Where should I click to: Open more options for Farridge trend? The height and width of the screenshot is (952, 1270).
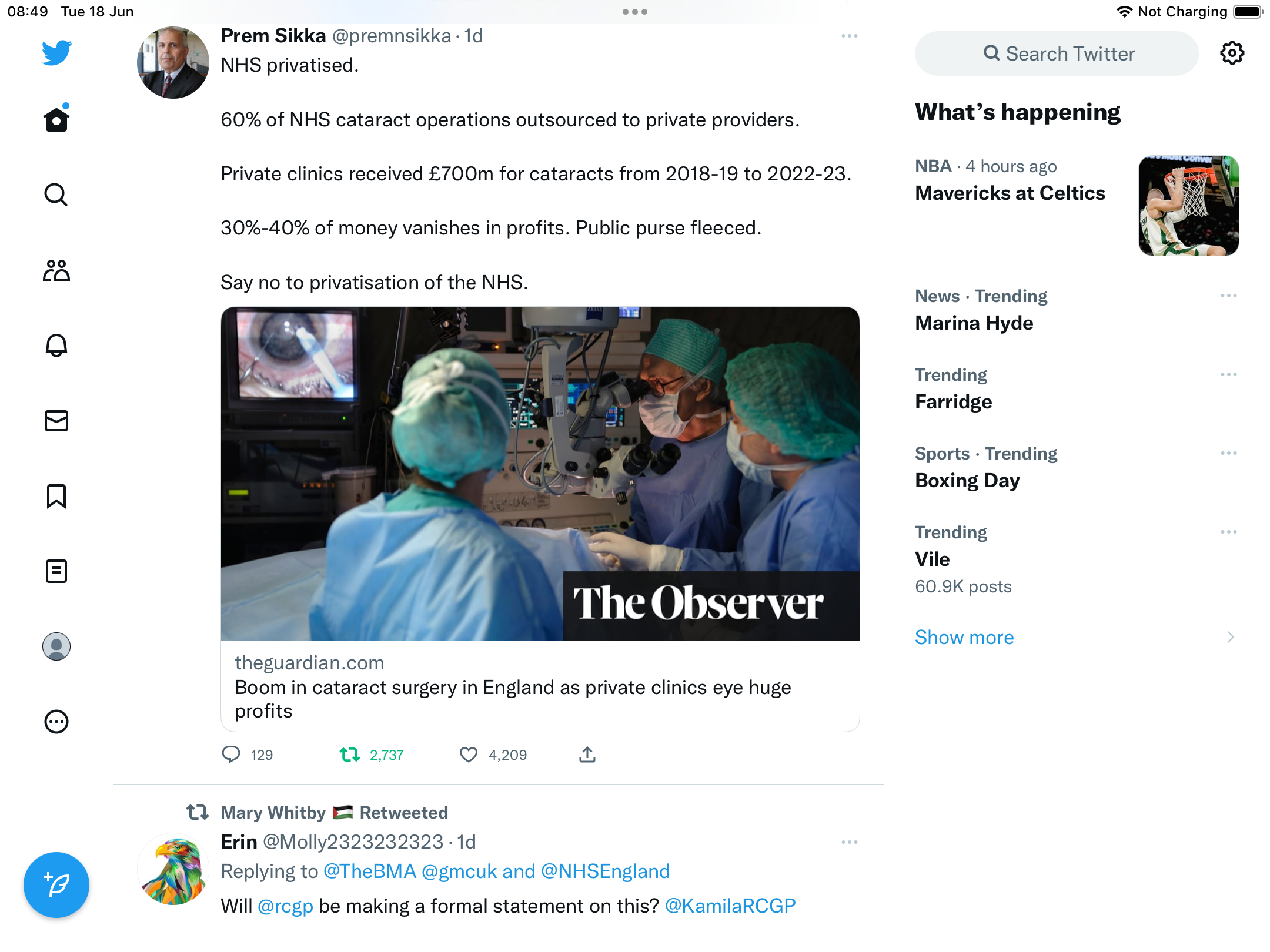[1229, 374]
